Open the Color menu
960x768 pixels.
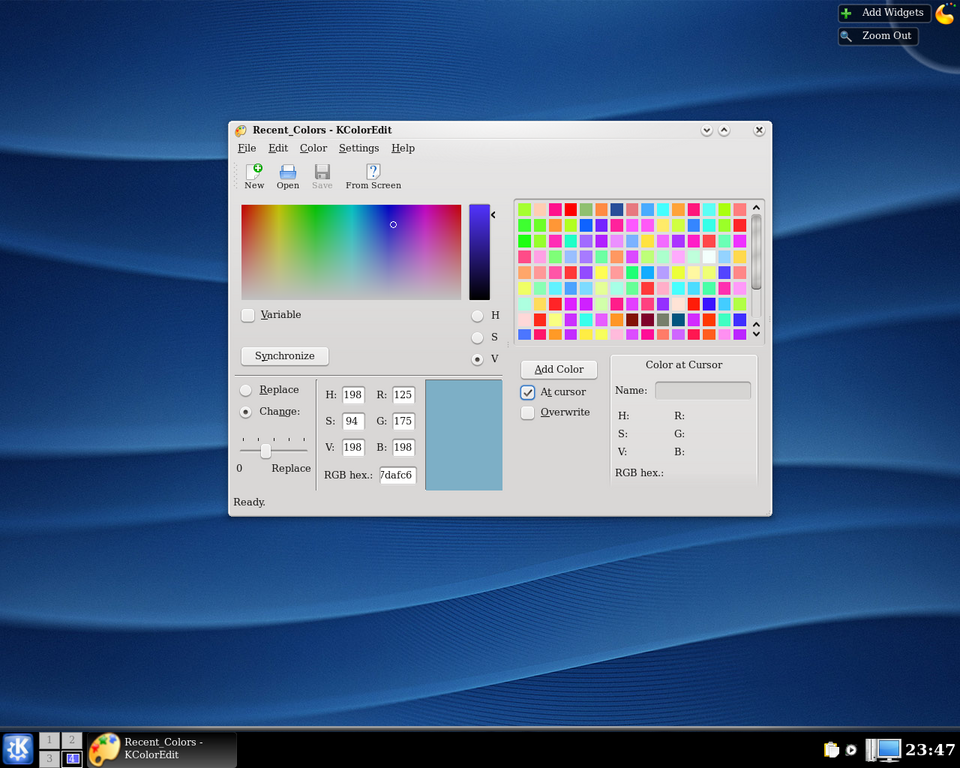[x=313, y=148]
